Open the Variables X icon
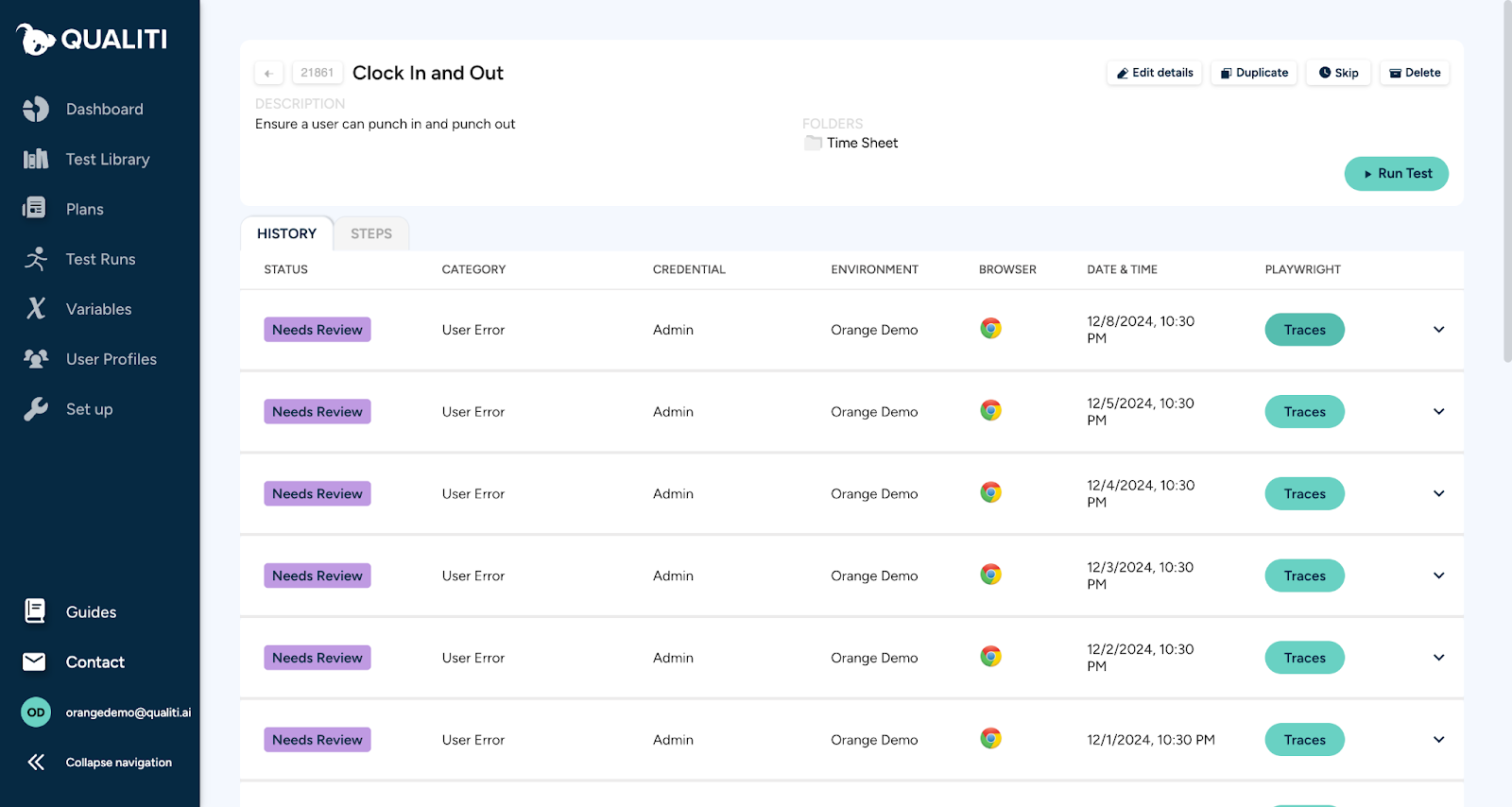This screenshot has height=807, width=1512. click(36, 308)
